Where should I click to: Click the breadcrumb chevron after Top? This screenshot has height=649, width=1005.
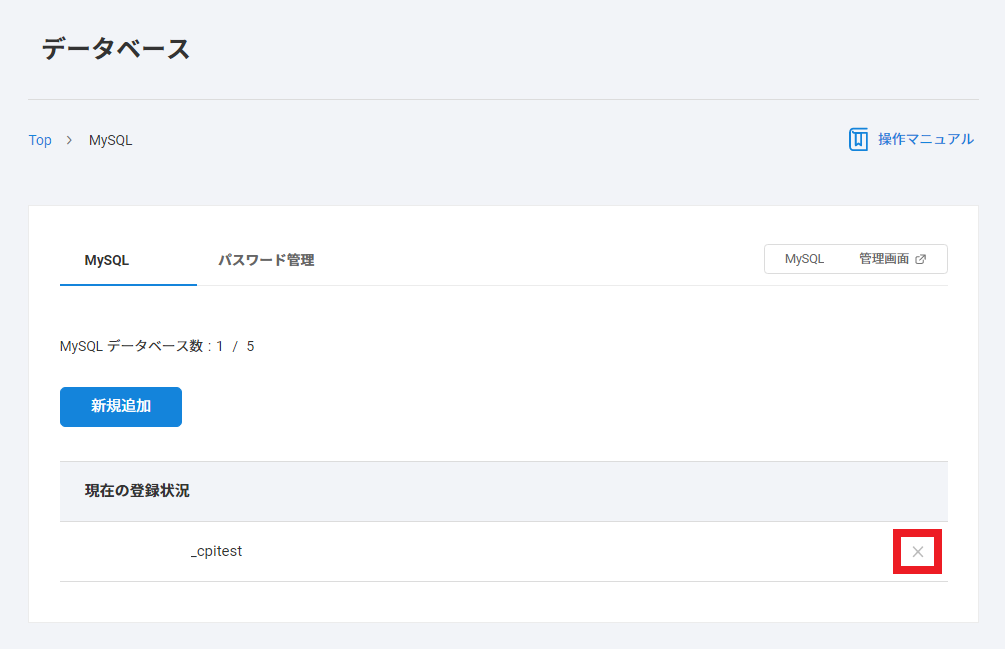[70, 140]
